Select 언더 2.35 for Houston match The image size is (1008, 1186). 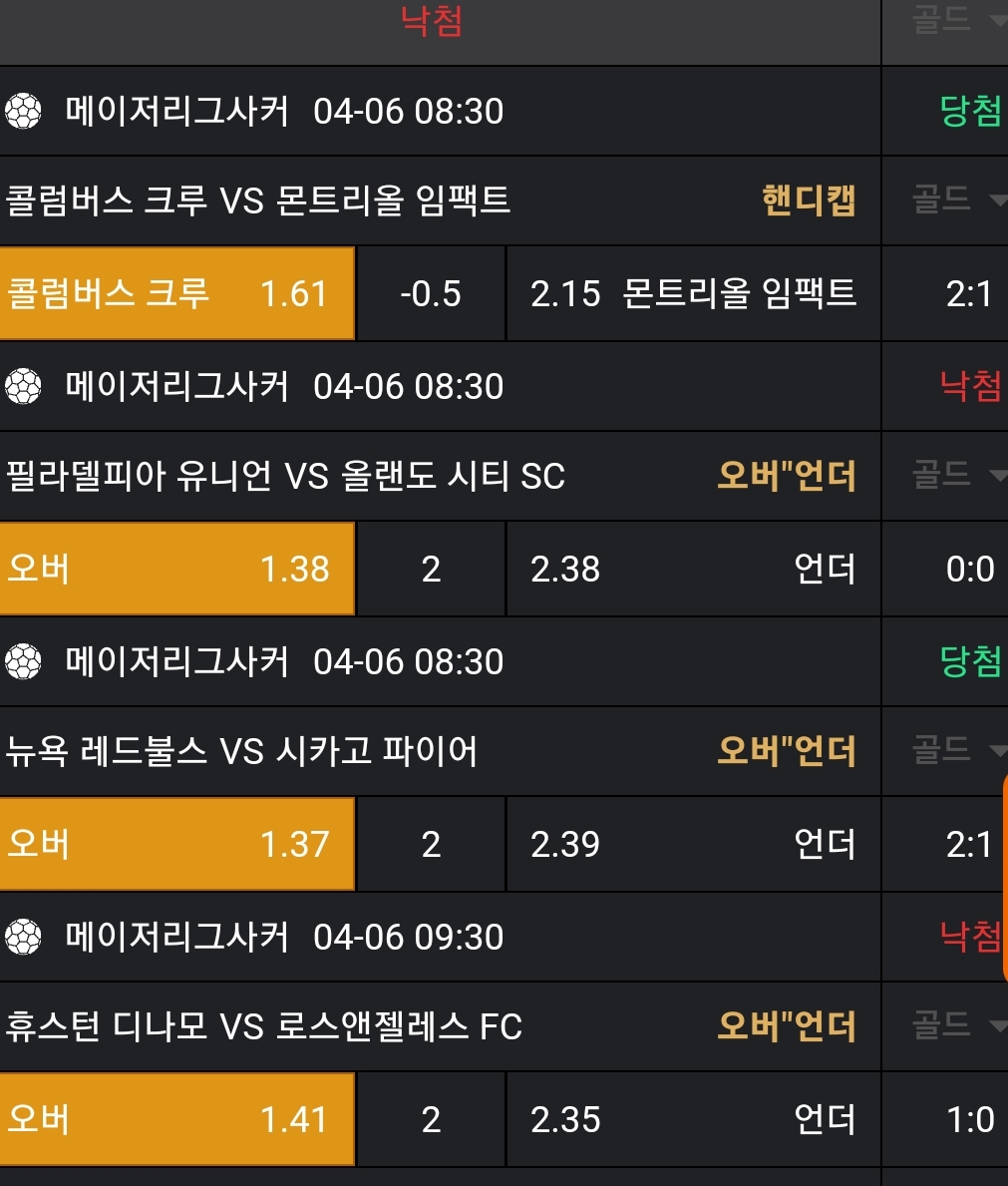(693, 1120)
